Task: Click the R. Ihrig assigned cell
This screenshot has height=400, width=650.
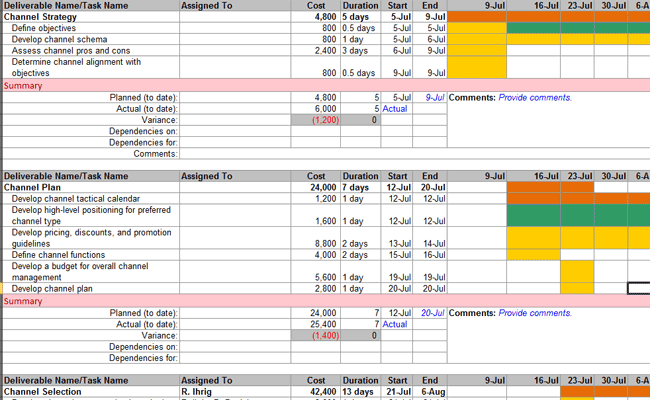Action: pos(235,392)
